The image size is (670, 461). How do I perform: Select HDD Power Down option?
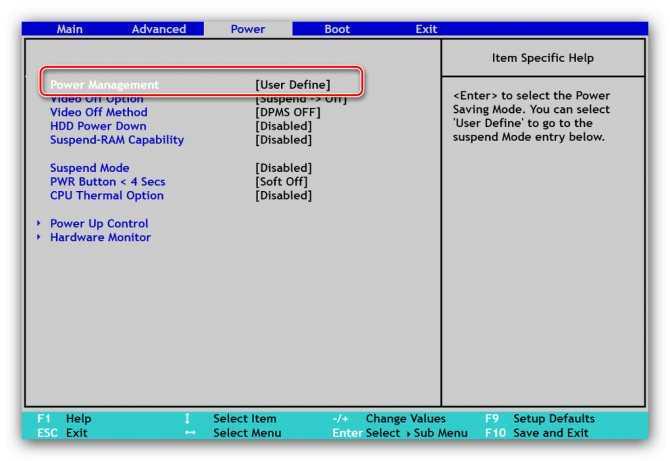(x=98, y=126)
